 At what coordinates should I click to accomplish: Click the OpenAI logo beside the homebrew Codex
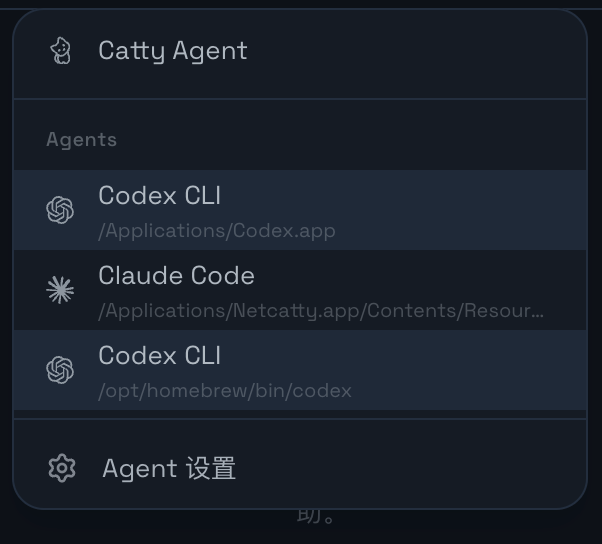pyautogui.click(x=60, y=370)
